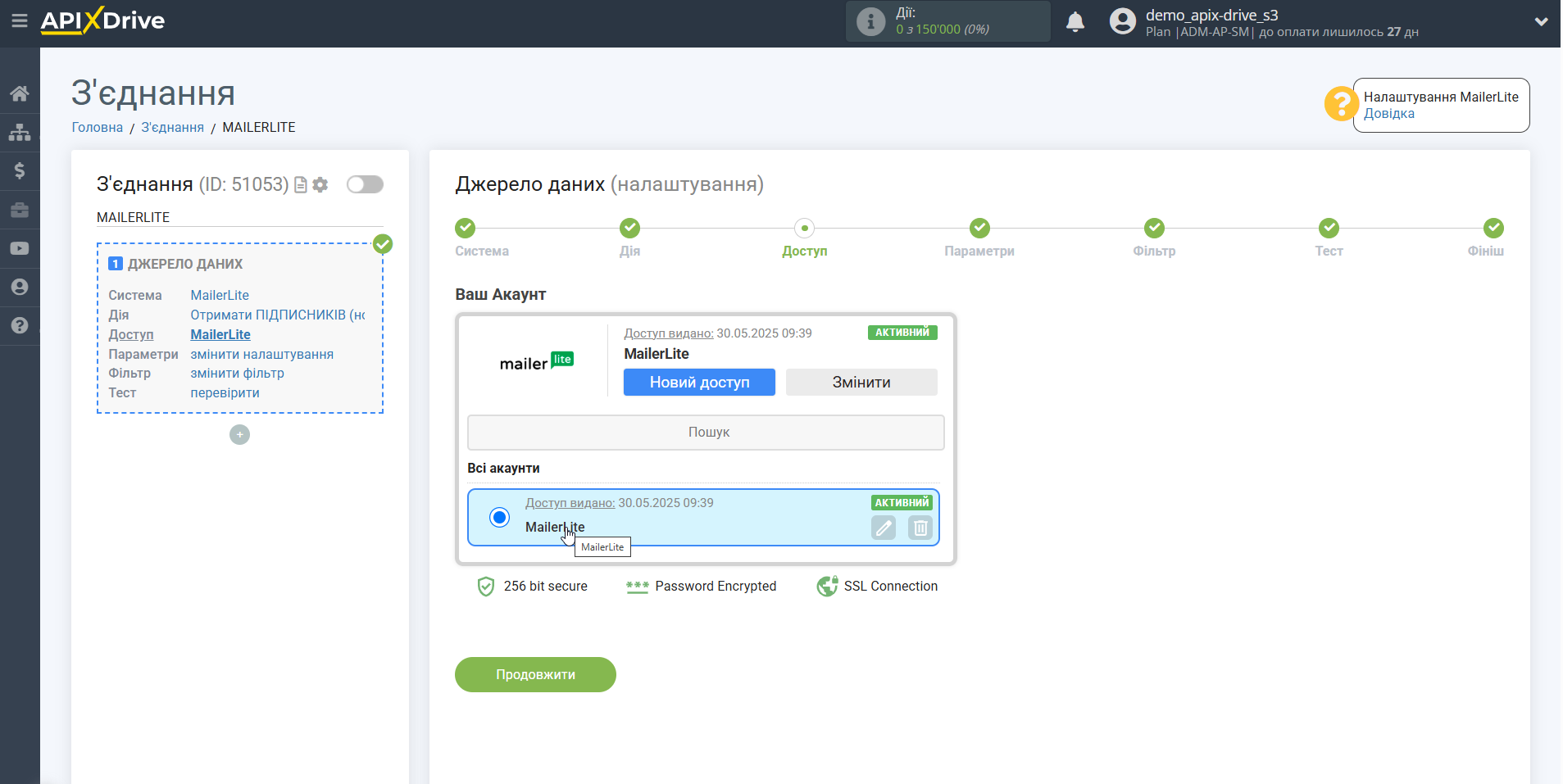This screenshot has width=1563, height=784.
Task: Open the hamburger menu
Action: 20,20
